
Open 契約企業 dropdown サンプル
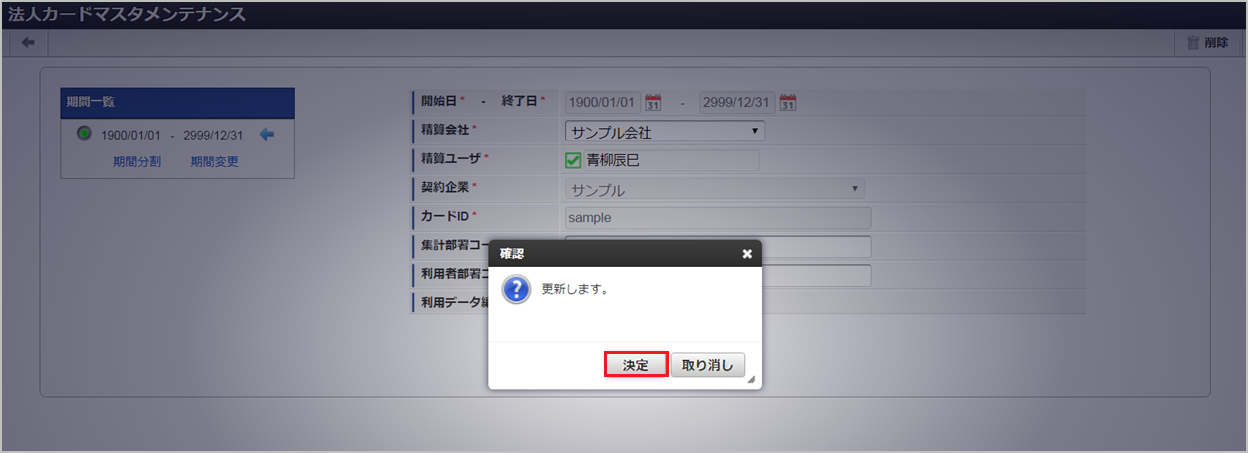point(715,189)
